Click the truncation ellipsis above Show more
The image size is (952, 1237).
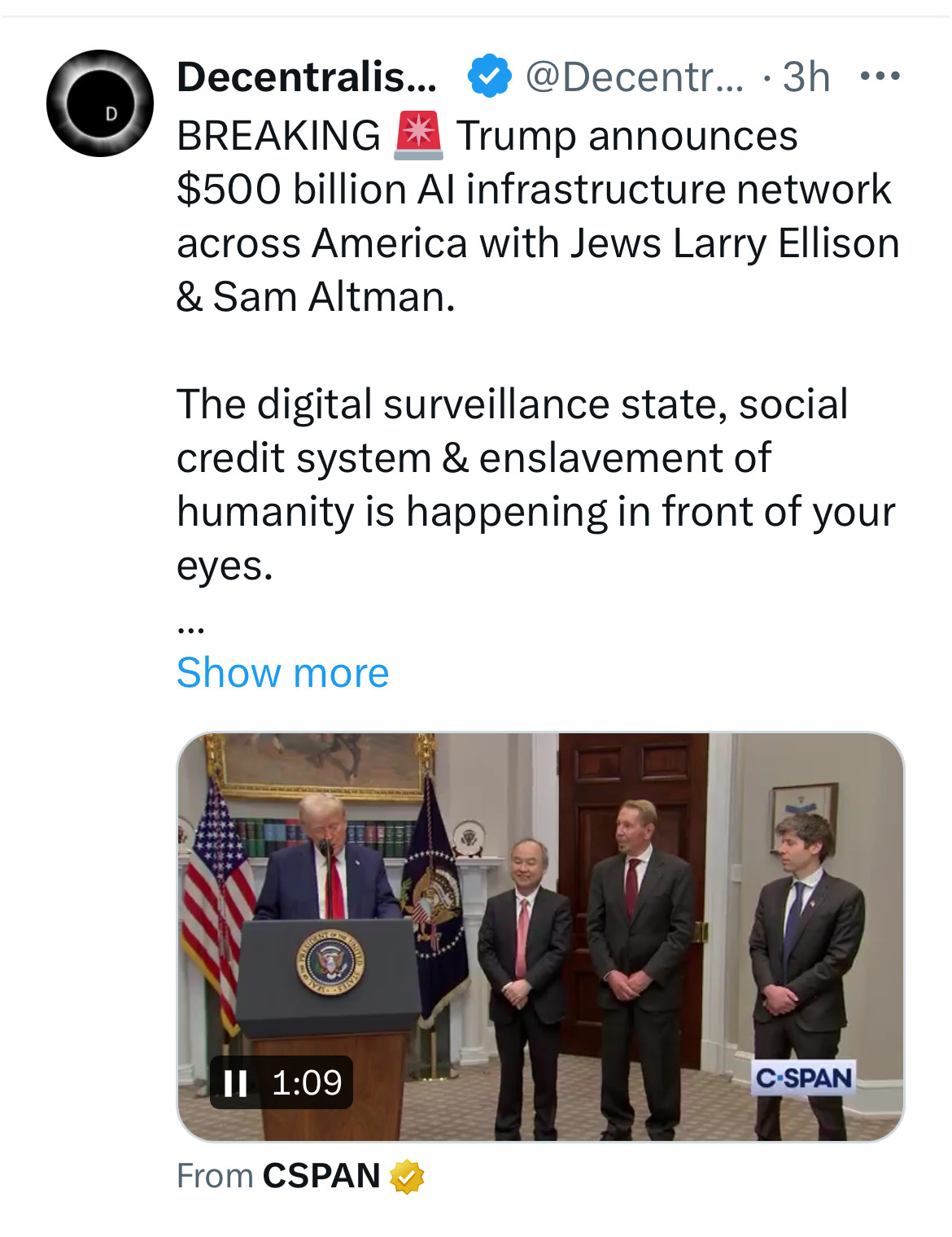pyautogui.click(x=190, y=628)
